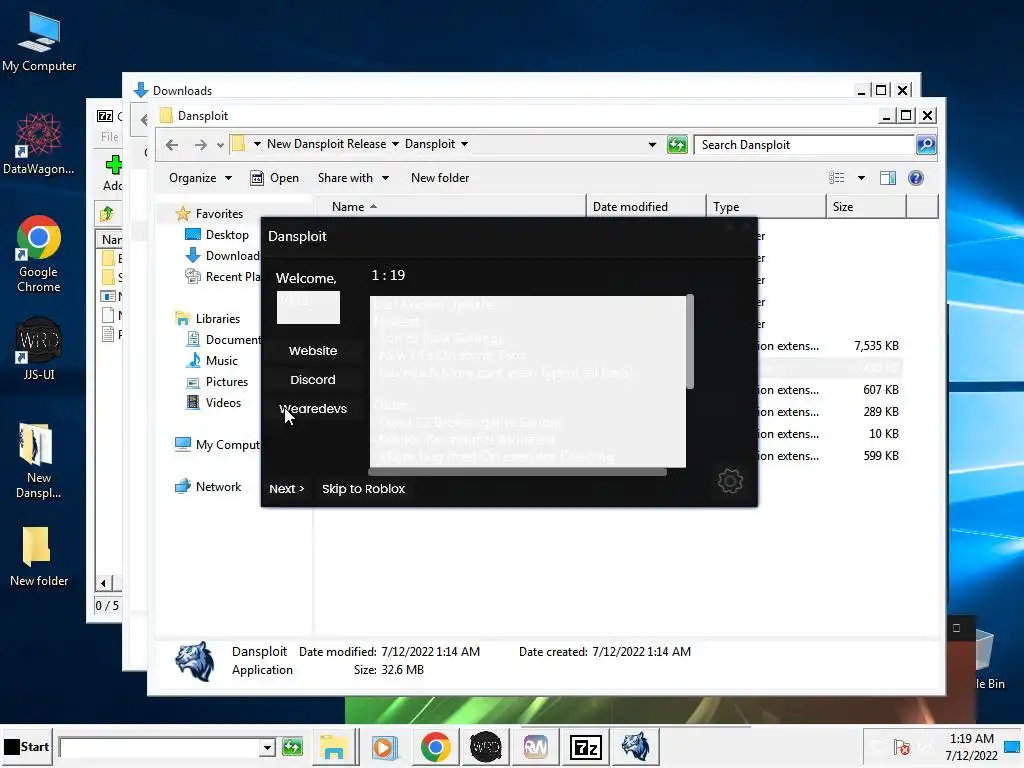Image resolution: width=1024 pixels, height=768 pixels.
Task: Click the change view icon
Action: (837, 178)
